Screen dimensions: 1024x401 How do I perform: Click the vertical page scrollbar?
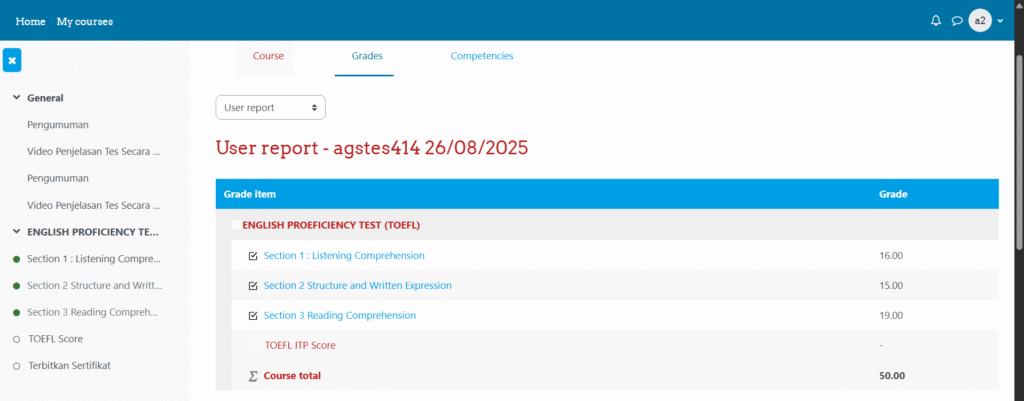click(x=1018, y=150)
